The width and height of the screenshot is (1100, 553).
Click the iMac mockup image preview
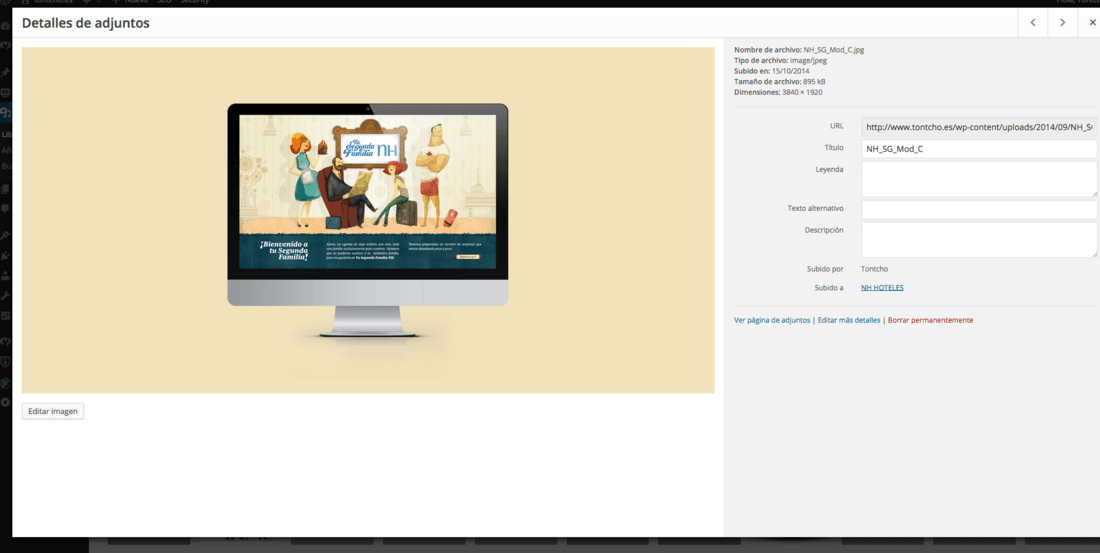pyautogui.click(x=368, y=220)
